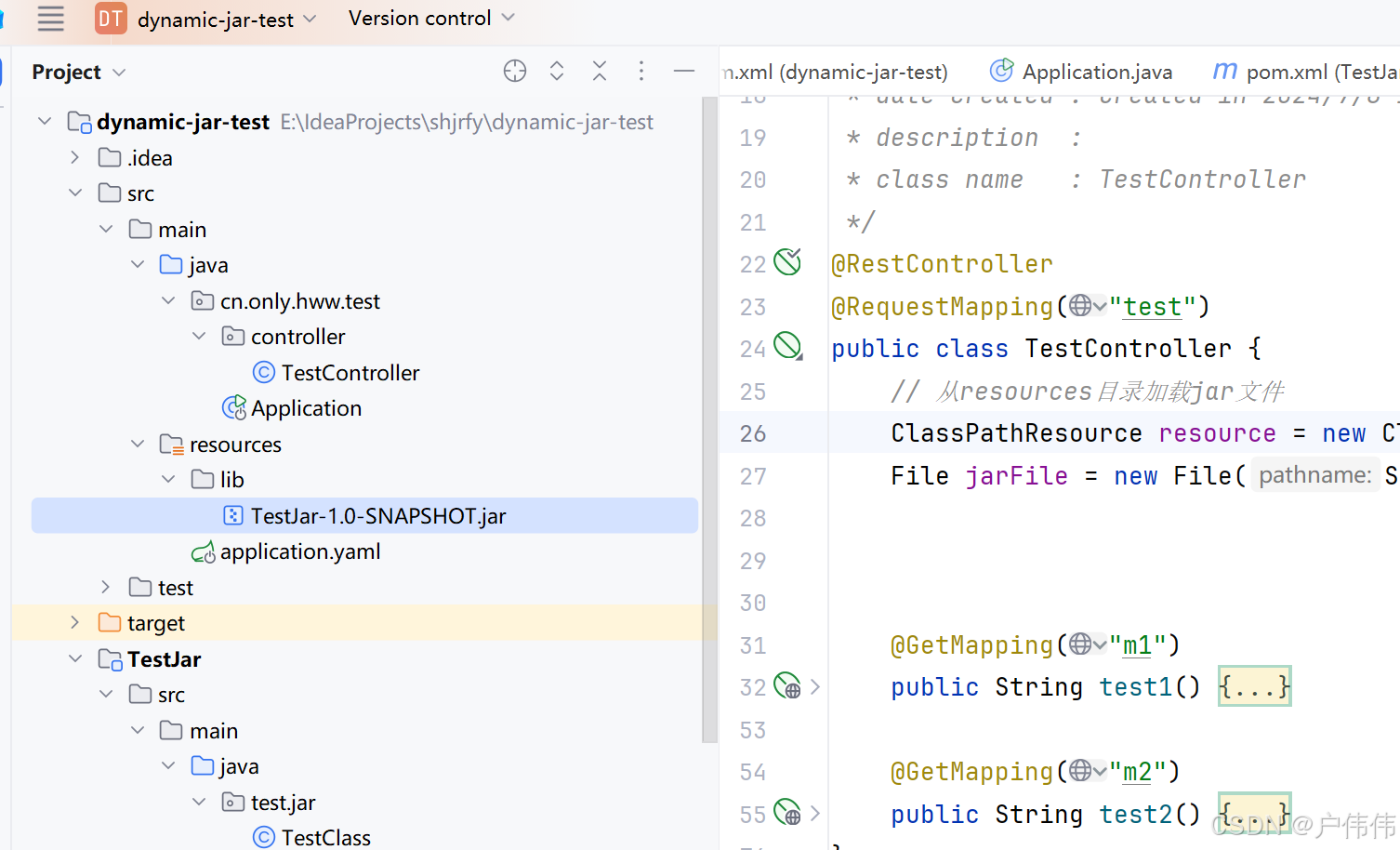The image size is (1400, 850).
Task: Open Project panel options three-dot menu
Action: [x=641, y=72]
